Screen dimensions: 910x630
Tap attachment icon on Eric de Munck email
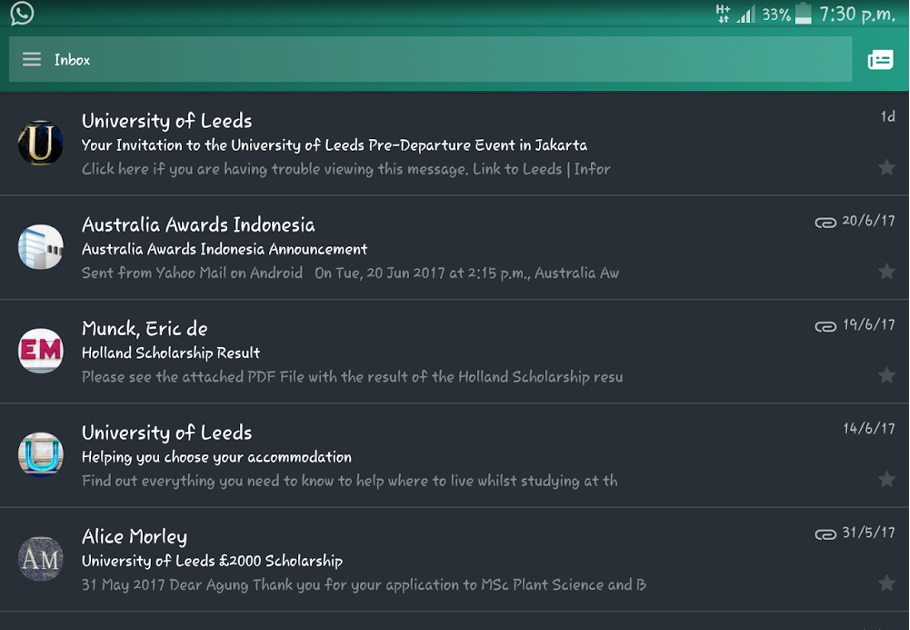coord(825,326)
